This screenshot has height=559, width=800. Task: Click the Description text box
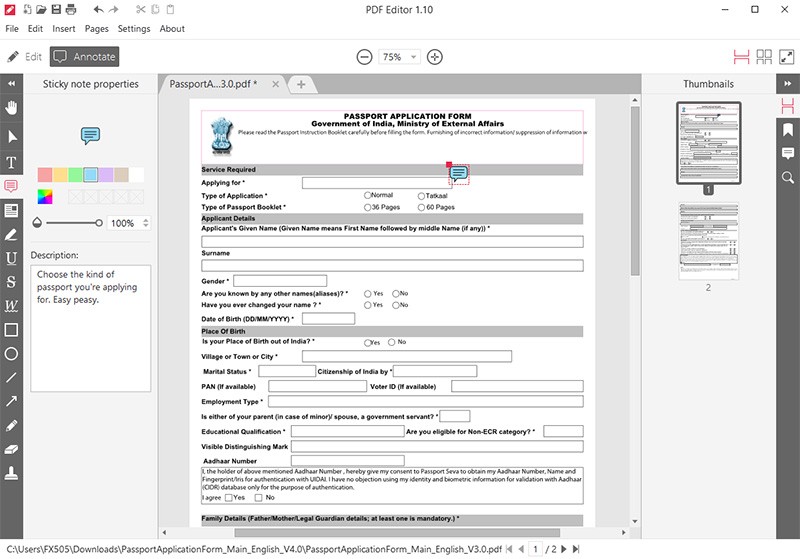click(x=91, y=328)
